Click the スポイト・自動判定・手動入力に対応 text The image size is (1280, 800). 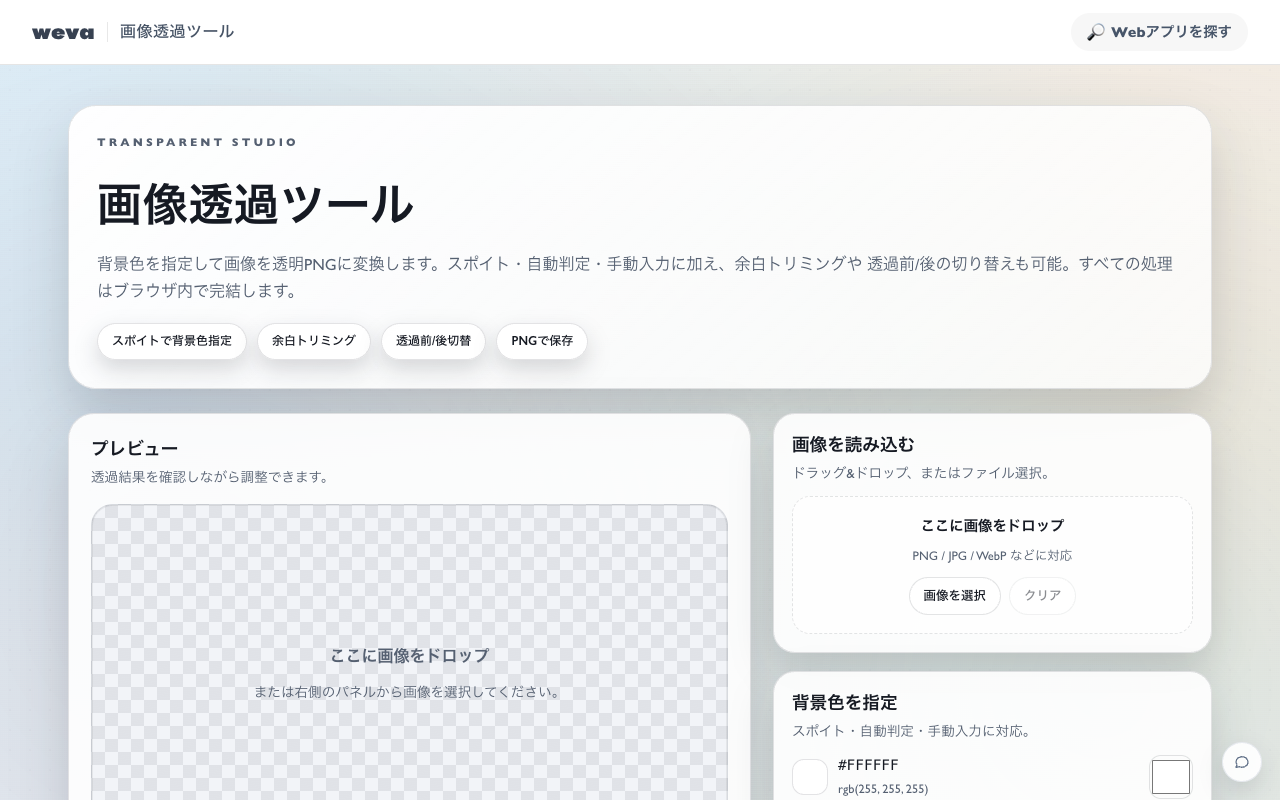click(x=912, y=731)
